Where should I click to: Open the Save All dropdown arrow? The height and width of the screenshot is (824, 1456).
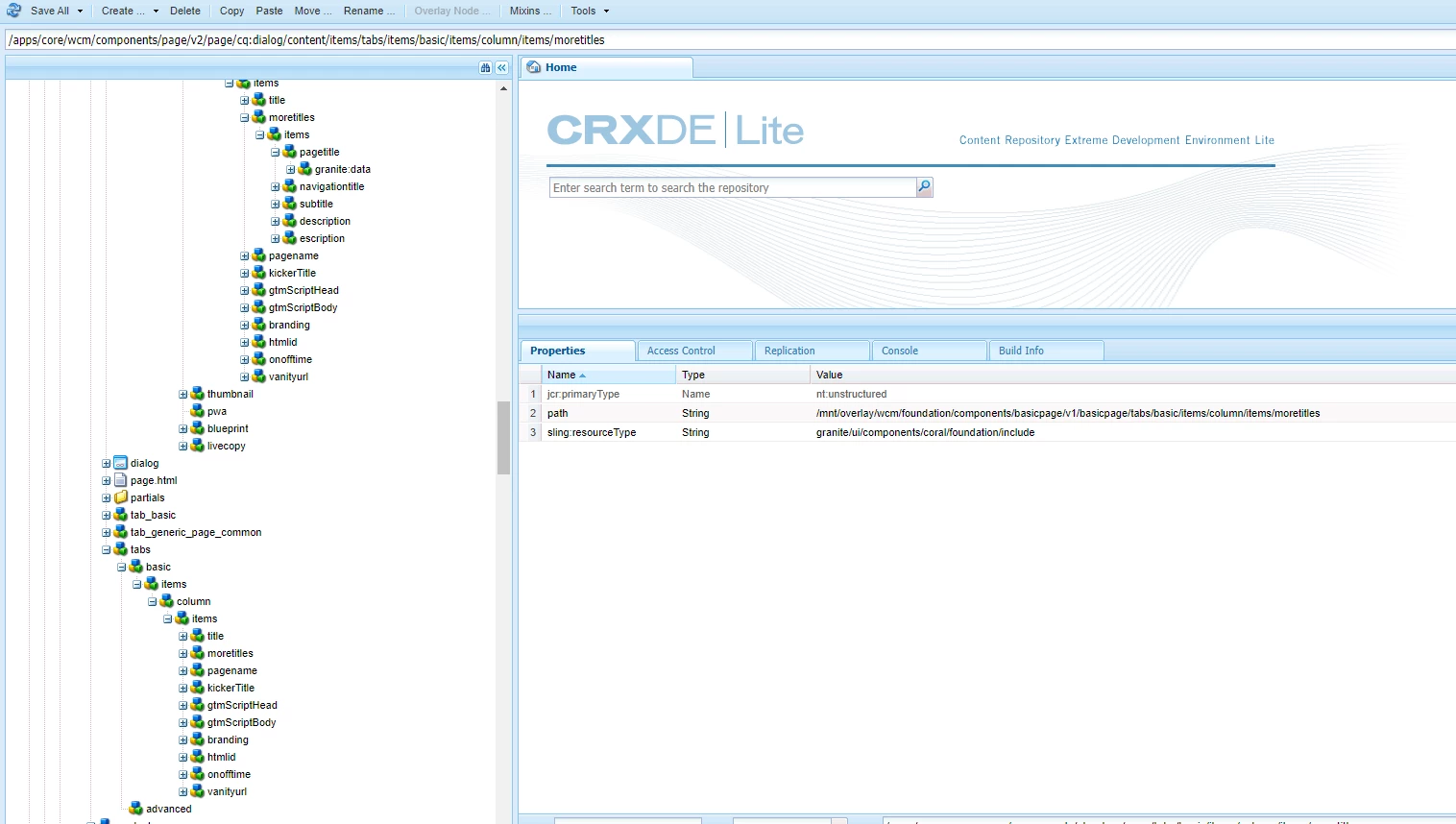tap(80, 12)
